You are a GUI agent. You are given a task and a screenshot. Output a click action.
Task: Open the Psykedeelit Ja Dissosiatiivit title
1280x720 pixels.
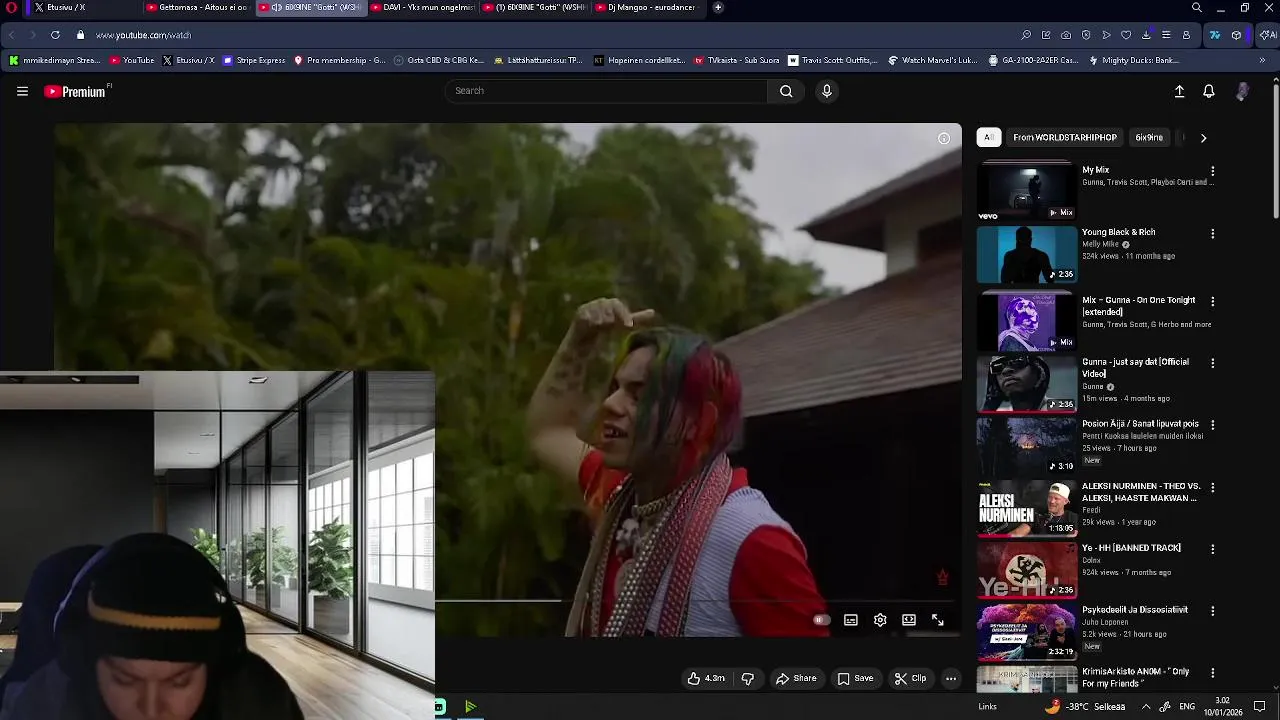click(x=1134, y=610)
